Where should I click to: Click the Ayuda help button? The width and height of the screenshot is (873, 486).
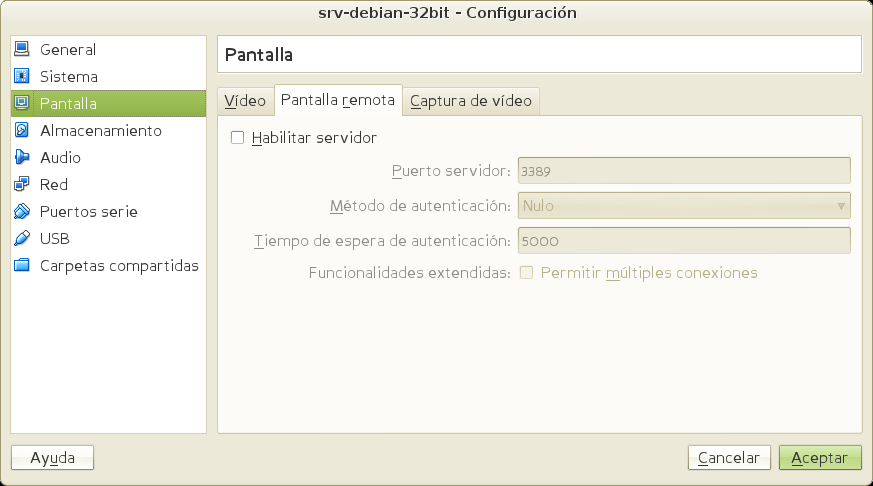(x=52, y=457)
